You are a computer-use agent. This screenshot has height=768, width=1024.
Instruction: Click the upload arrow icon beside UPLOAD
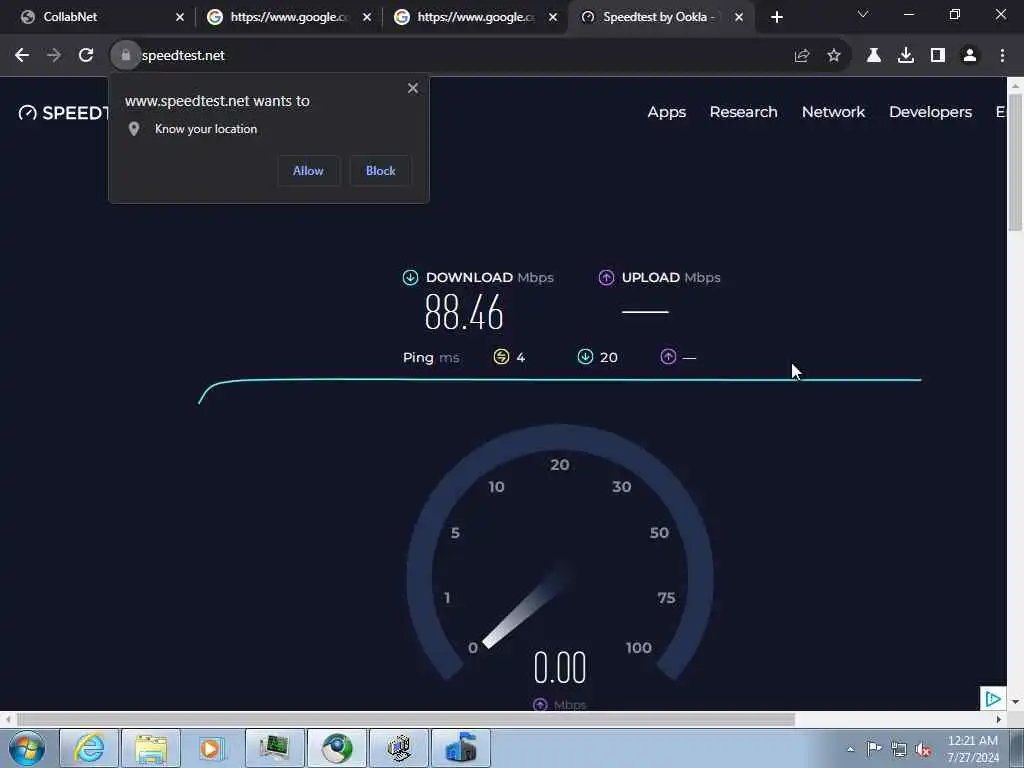pos(606,278)
